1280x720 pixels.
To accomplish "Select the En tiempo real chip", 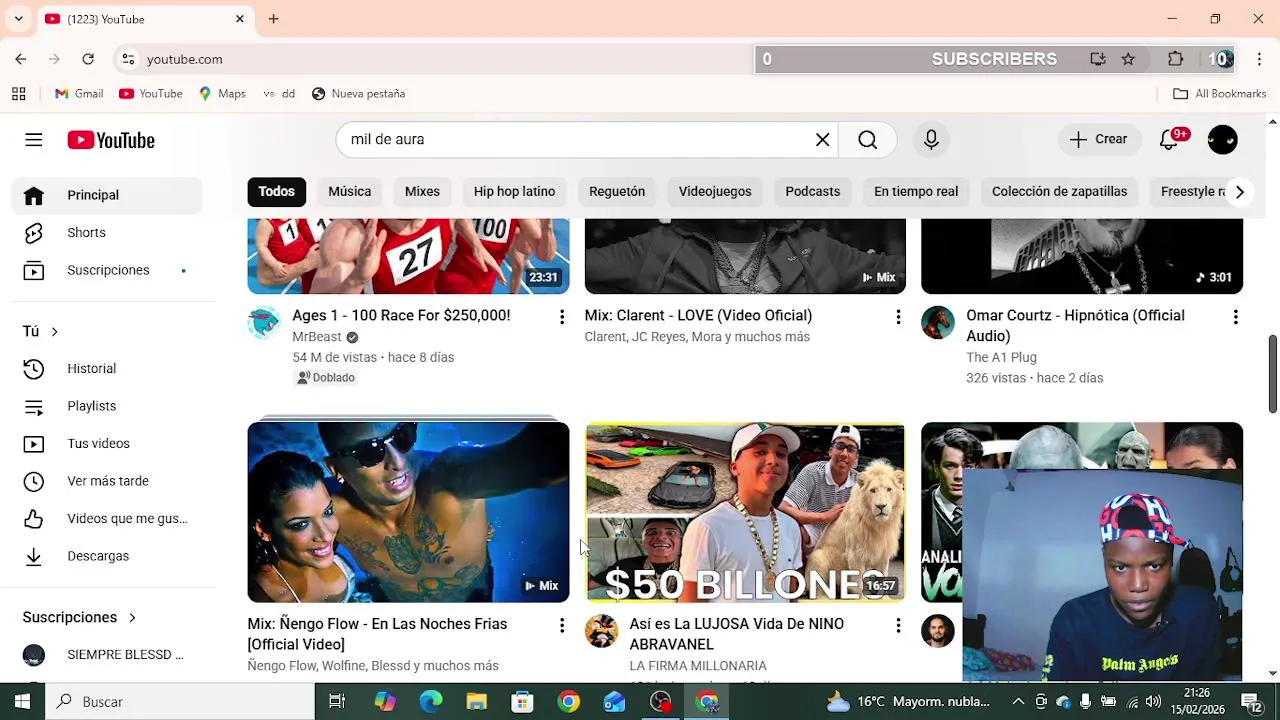I will (916, 192).
